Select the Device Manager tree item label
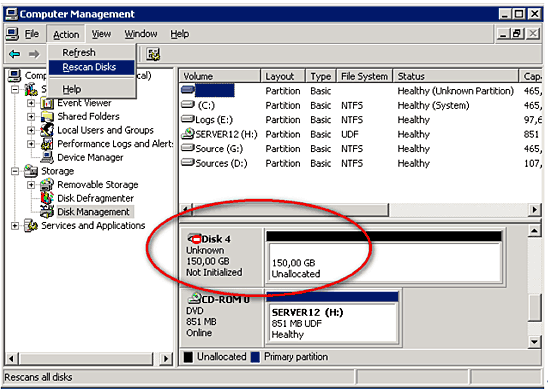548x392 pixels. pyautogui.click(x=90, y=158)
